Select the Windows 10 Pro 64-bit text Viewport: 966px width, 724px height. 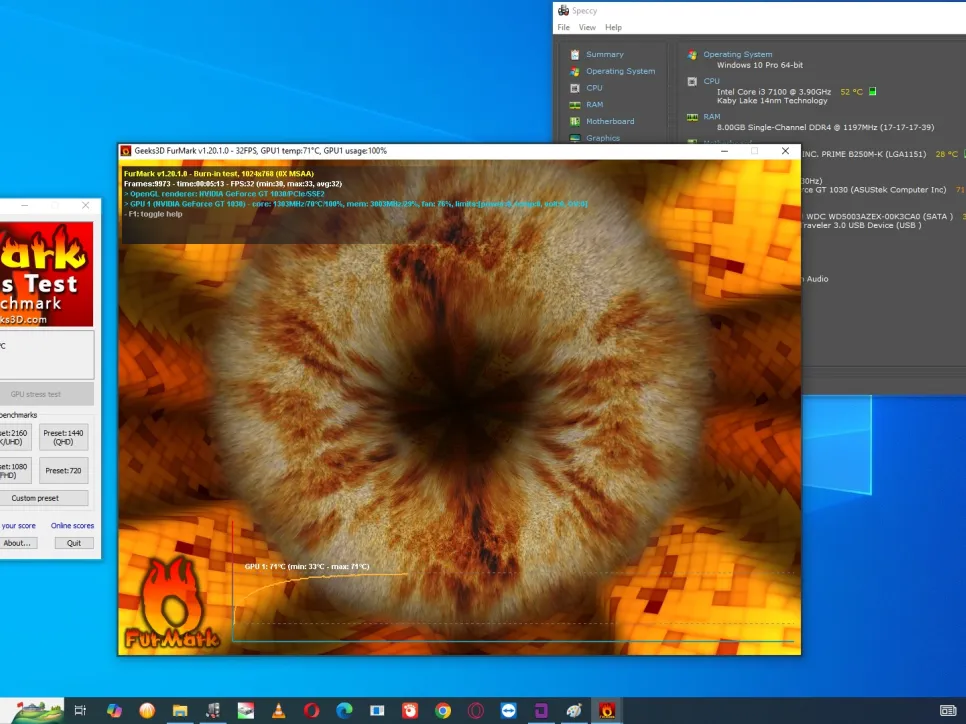point(760,65)
